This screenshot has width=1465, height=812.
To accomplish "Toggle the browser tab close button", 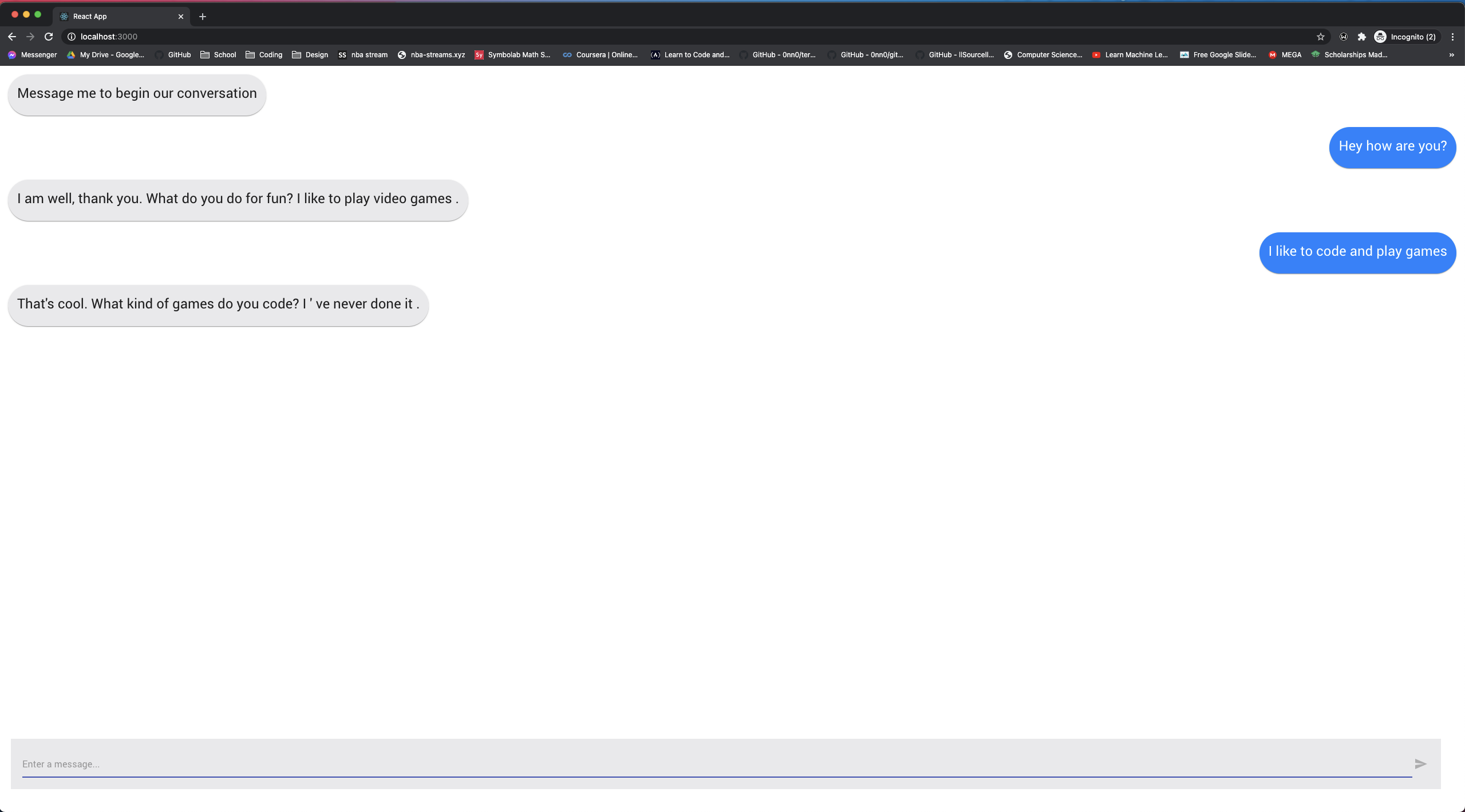I will coord(180,16).
